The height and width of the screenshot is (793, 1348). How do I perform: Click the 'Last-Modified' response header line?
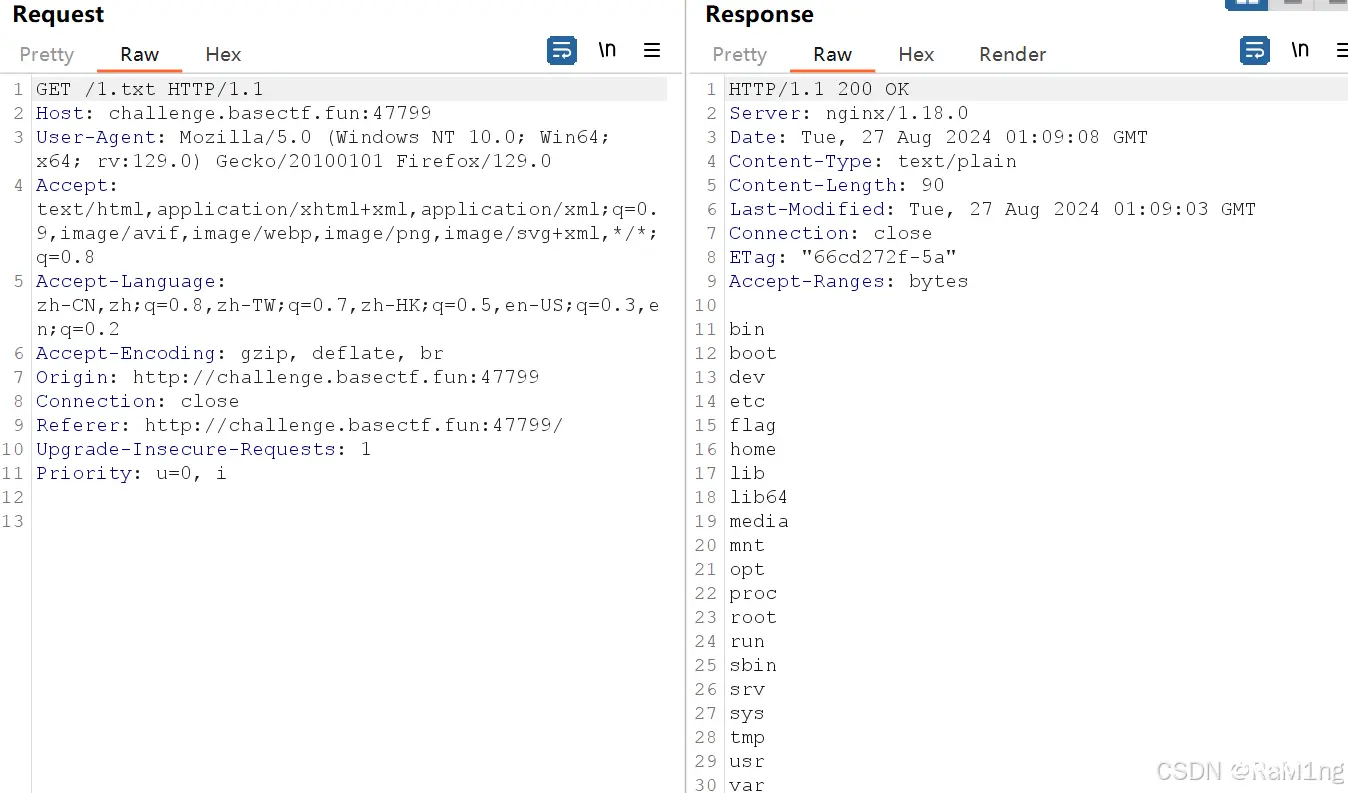point(993,209)
